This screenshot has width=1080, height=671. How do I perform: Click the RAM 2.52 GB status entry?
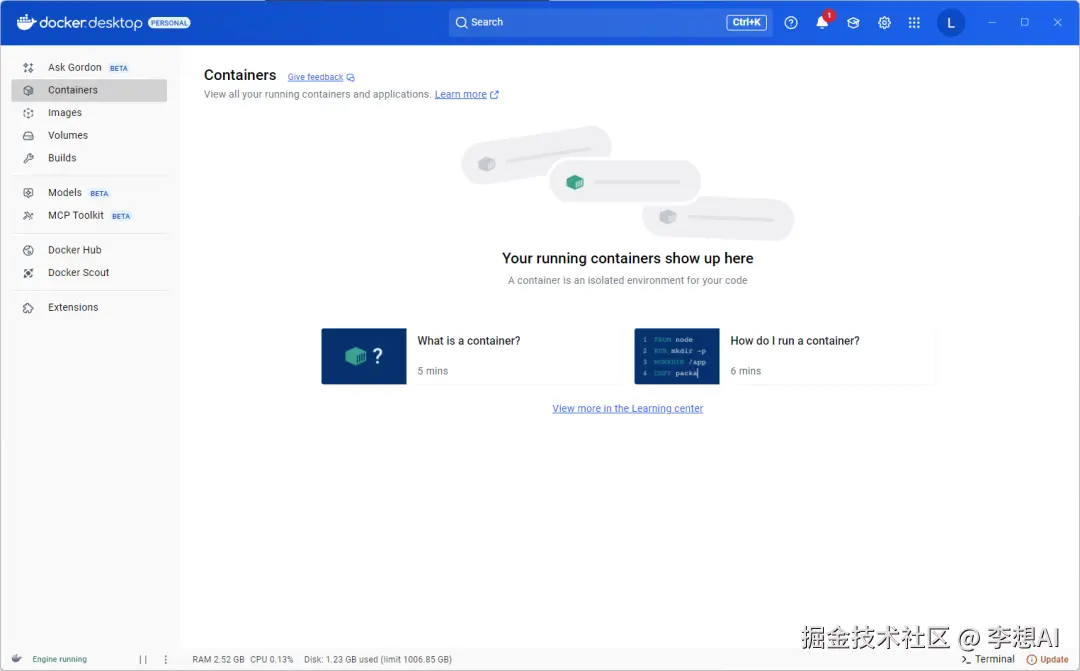tap(218, 659)
